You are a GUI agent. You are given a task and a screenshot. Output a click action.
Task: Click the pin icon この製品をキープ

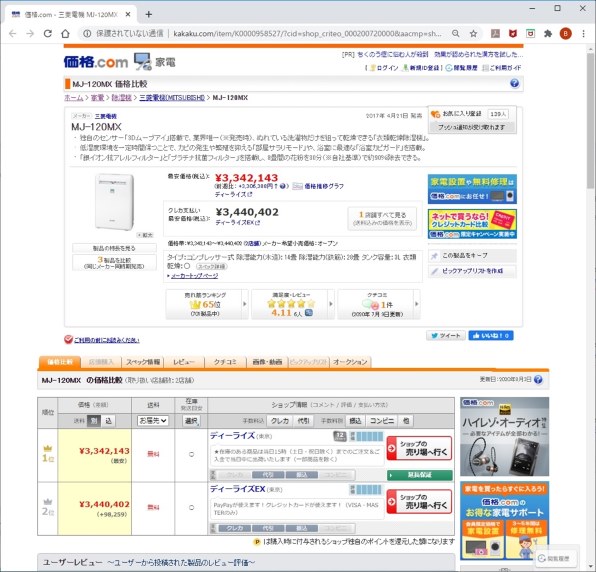coord(472,255)
